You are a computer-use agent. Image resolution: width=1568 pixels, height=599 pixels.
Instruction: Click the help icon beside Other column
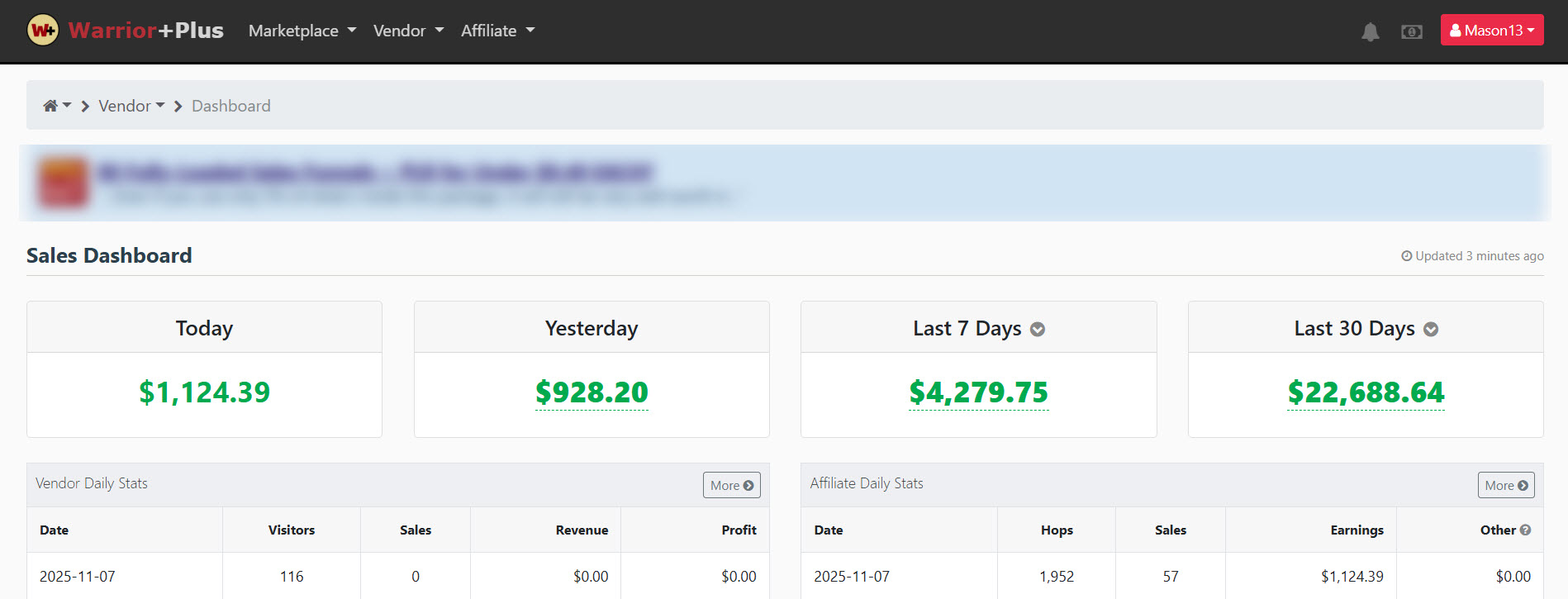pyautogui.click(x=1525, y=530)
